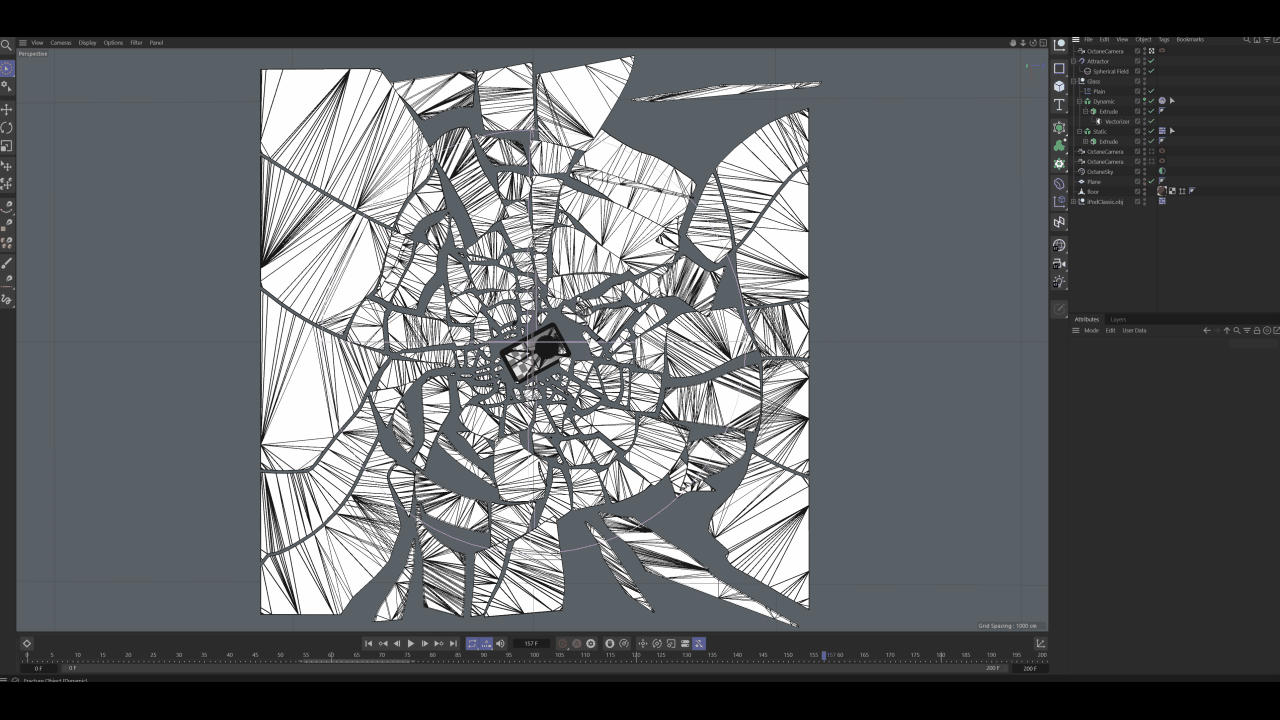Screen dimensions: 1280x720
Task: Toggle the Vectorizer enable checkmark
Action: [1151, 121]
